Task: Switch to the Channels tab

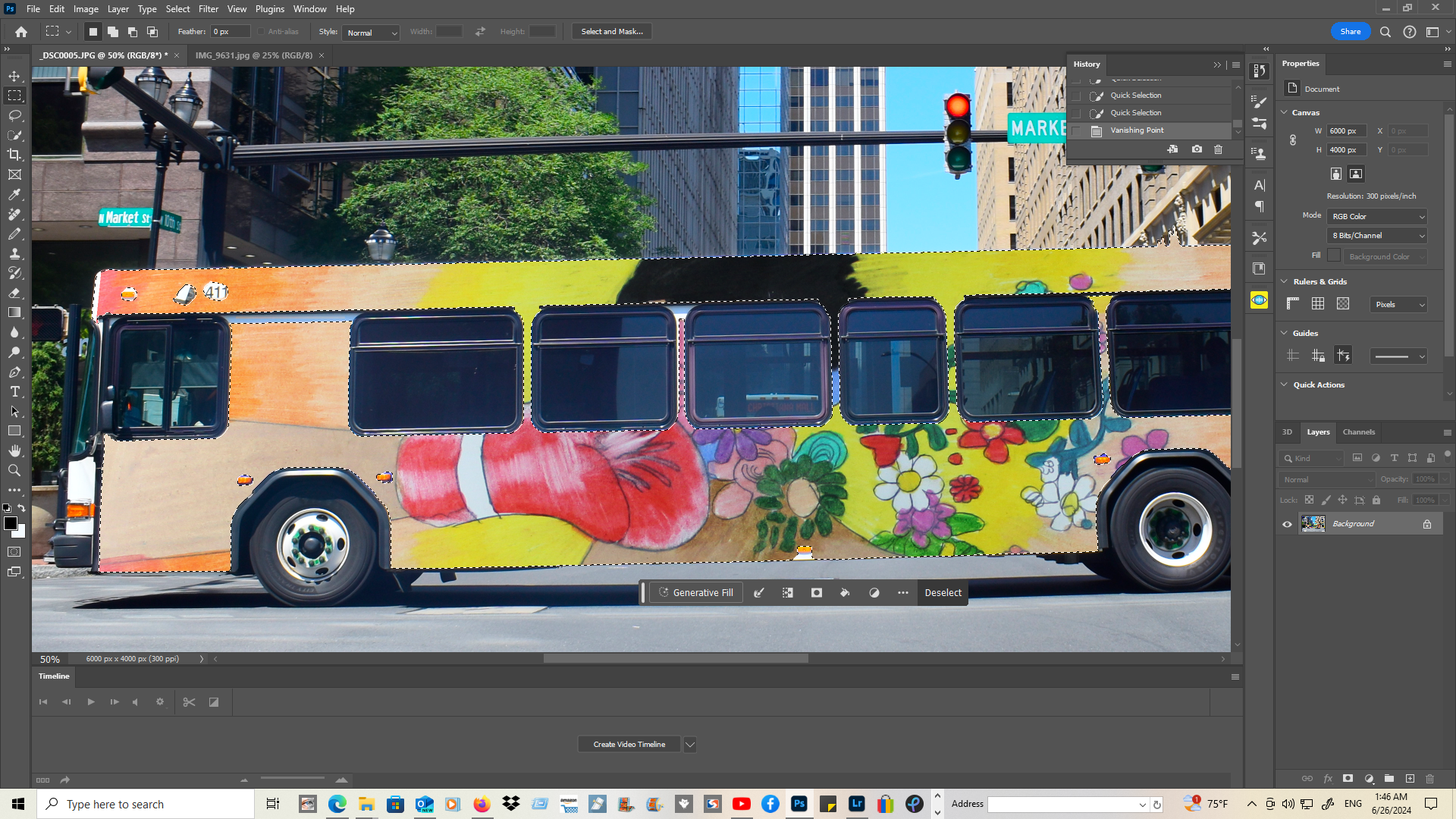Action: (x=1358, y=432)
